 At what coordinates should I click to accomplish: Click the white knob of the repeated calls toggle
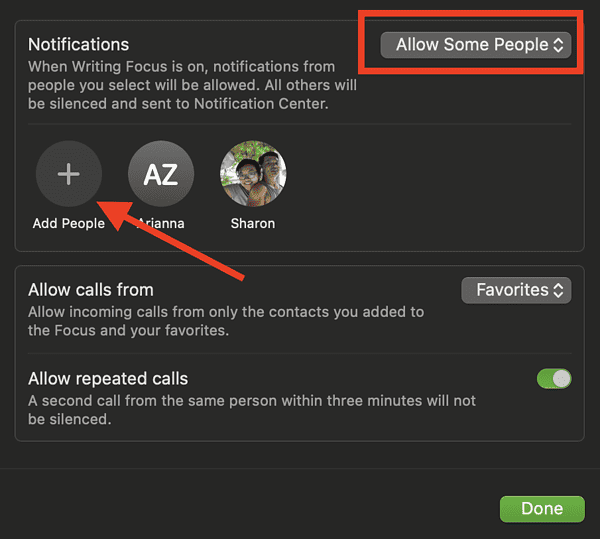click(x=561, y=379)
